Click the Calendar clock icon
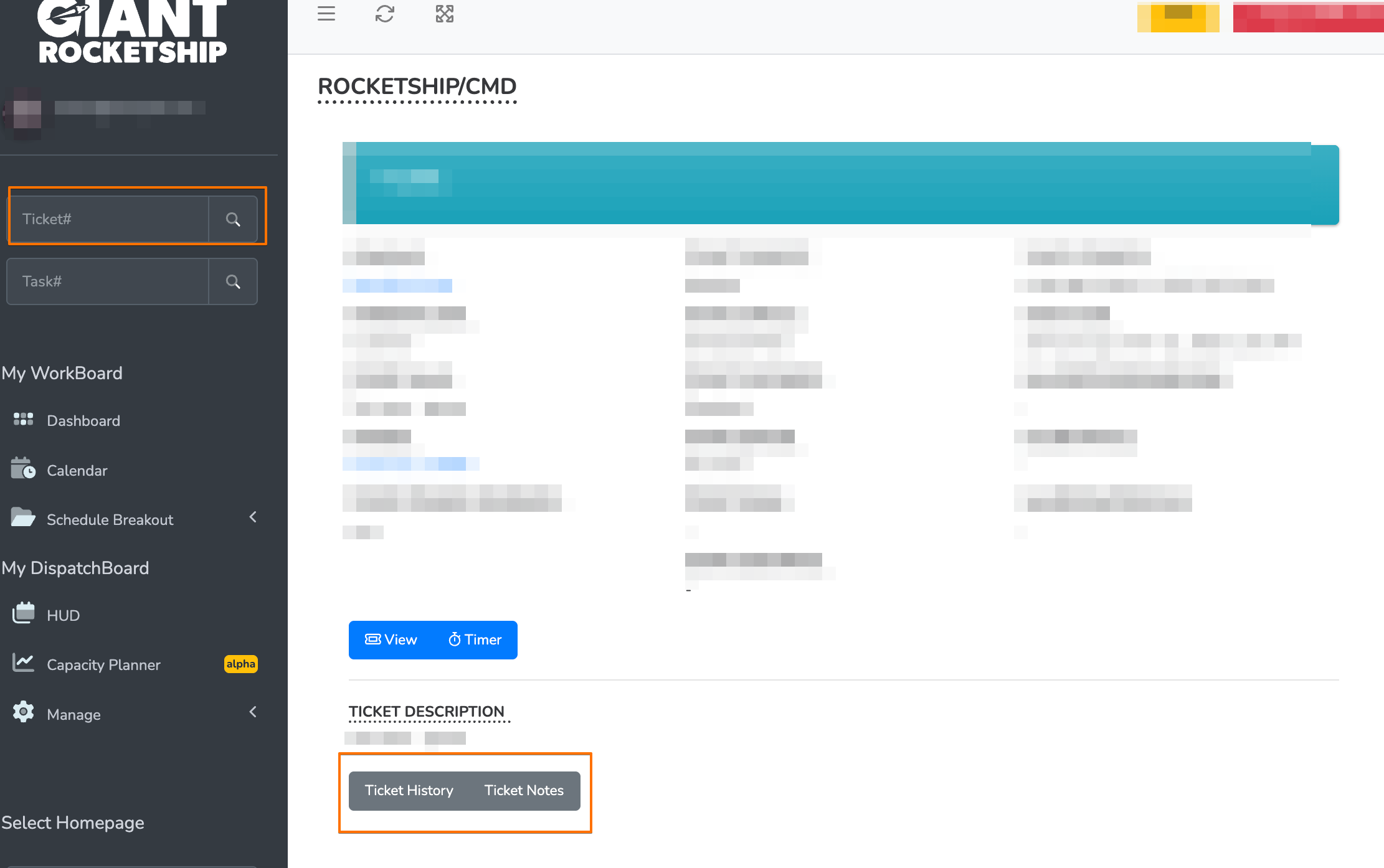Image resolution: width=1384 pixels, height=868 pixels. [x=23, y=468]
